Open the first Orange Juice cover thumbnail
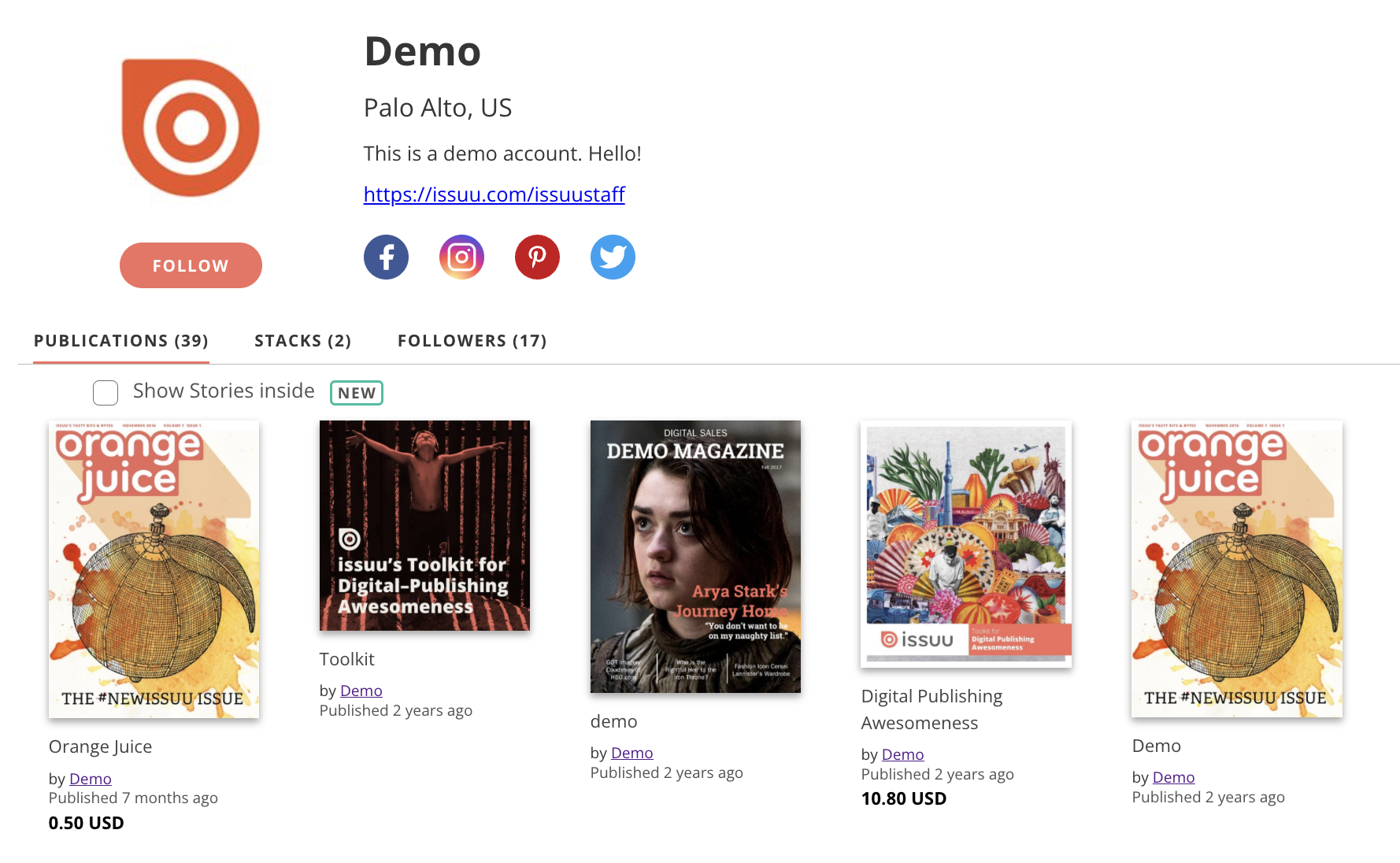The image size is (1400, 863). (154, 569)
